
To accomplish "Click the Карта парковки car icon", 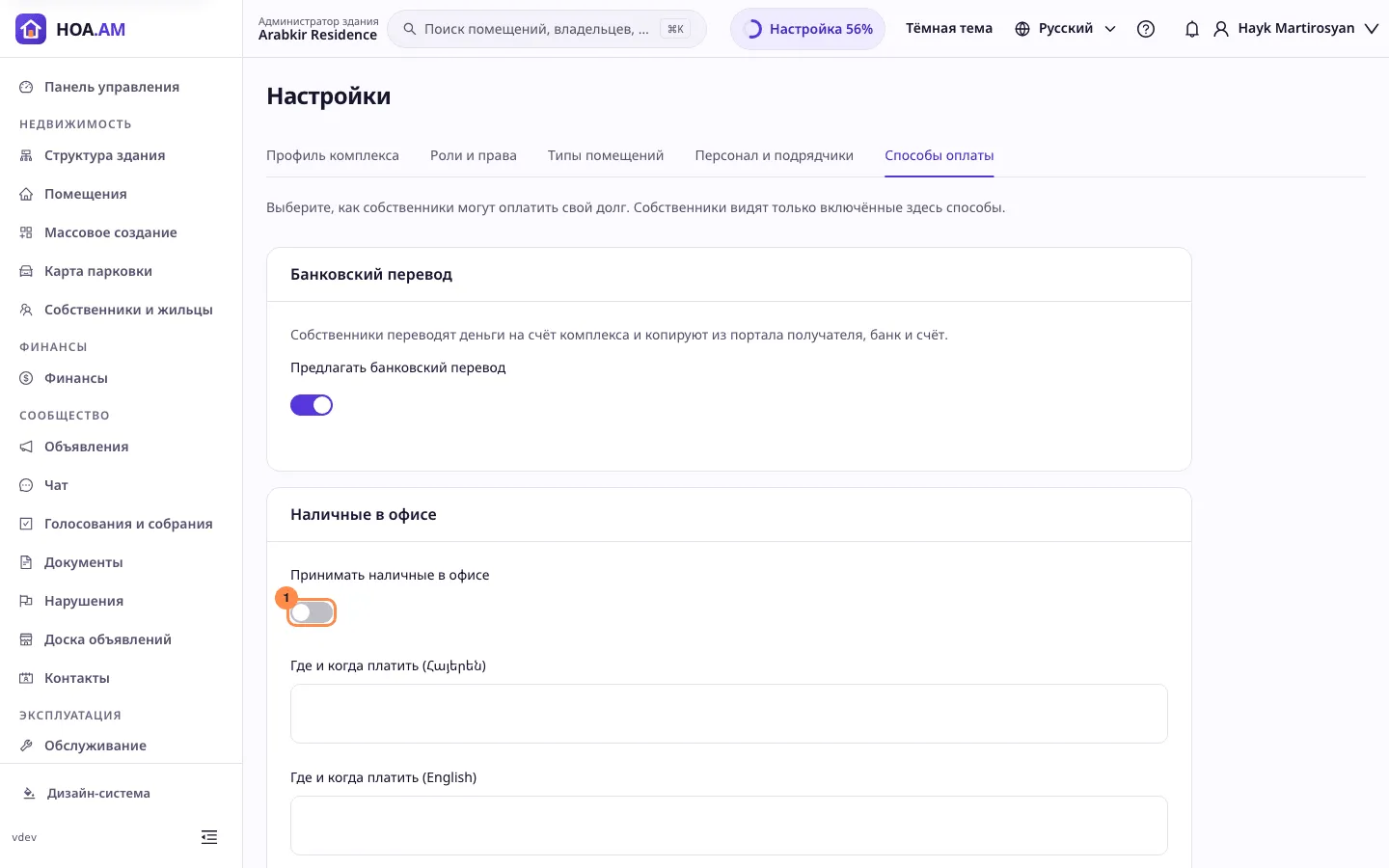I will click(x=26, y=271).
